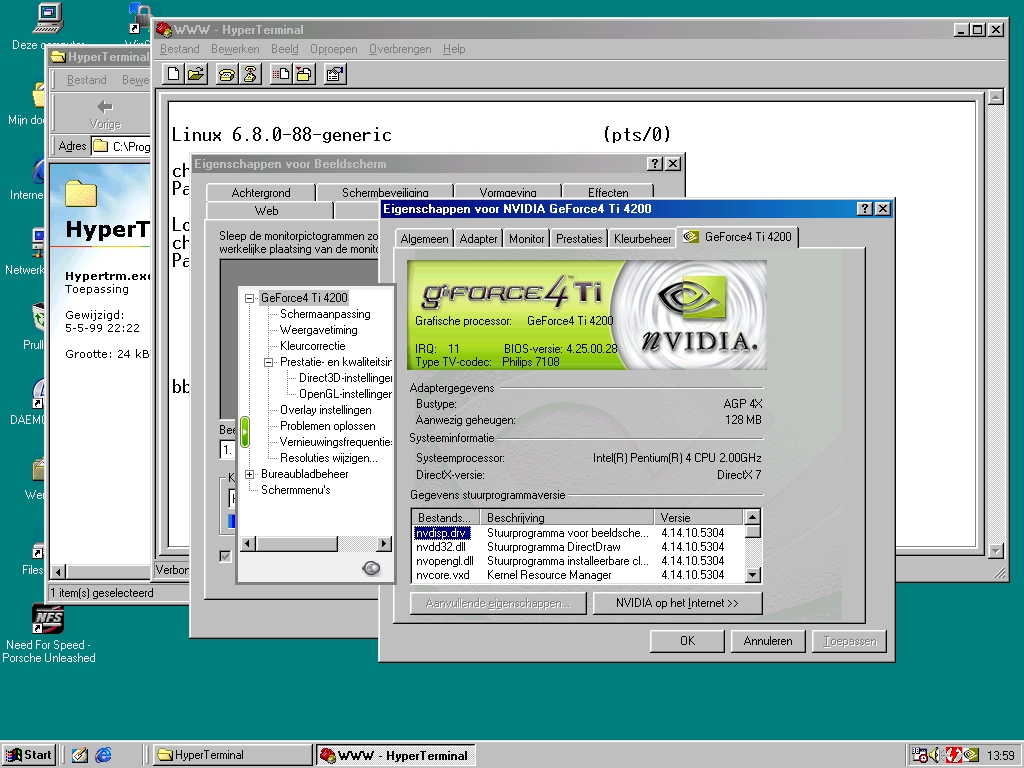Click the green NVIDIA slide-out panel handle
This screenshot has width=1024, height=768.
[x=245, y=432]
